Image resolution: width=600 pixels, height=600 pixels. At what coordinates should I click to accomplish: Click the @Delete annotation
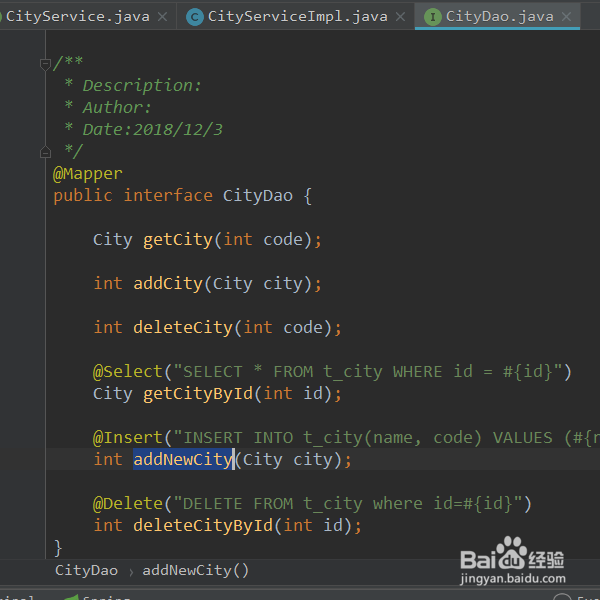point(128,503)
